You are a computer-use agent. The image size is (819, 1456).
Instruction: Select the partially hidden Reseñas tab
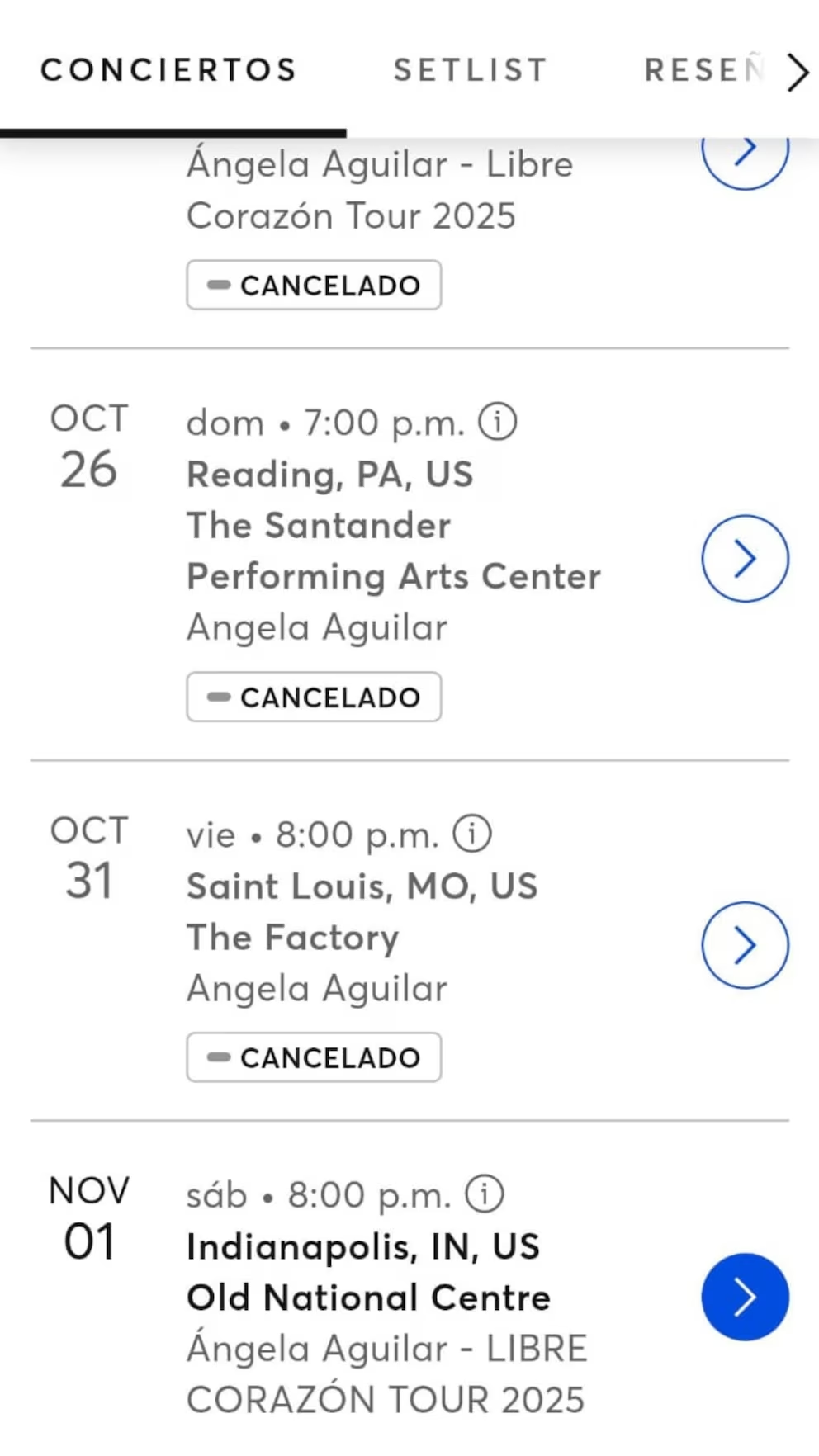click(703, 70)
